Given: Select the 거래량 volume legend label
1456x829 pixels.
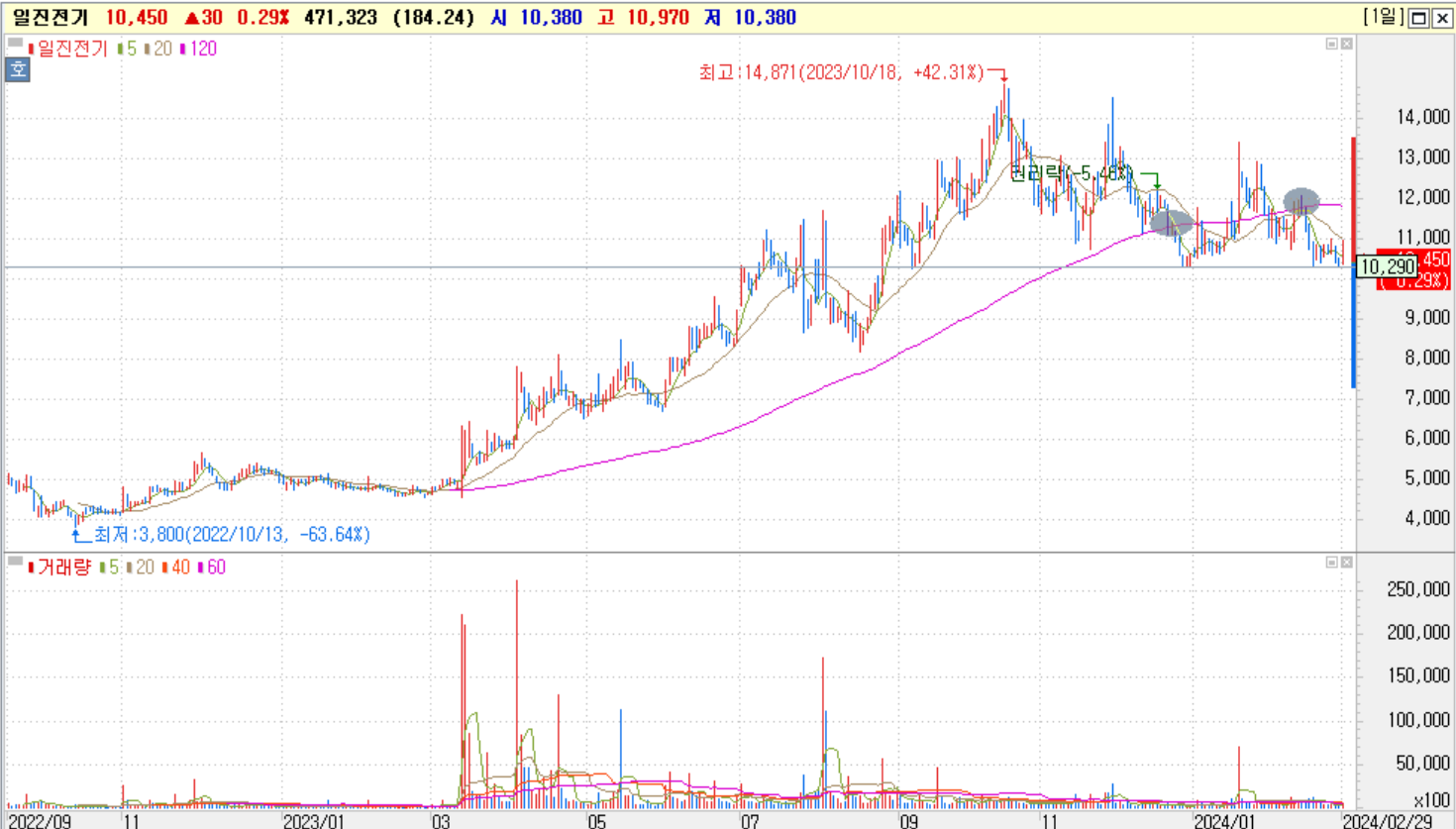Looking at the screenshot, I should coord(60,568).
